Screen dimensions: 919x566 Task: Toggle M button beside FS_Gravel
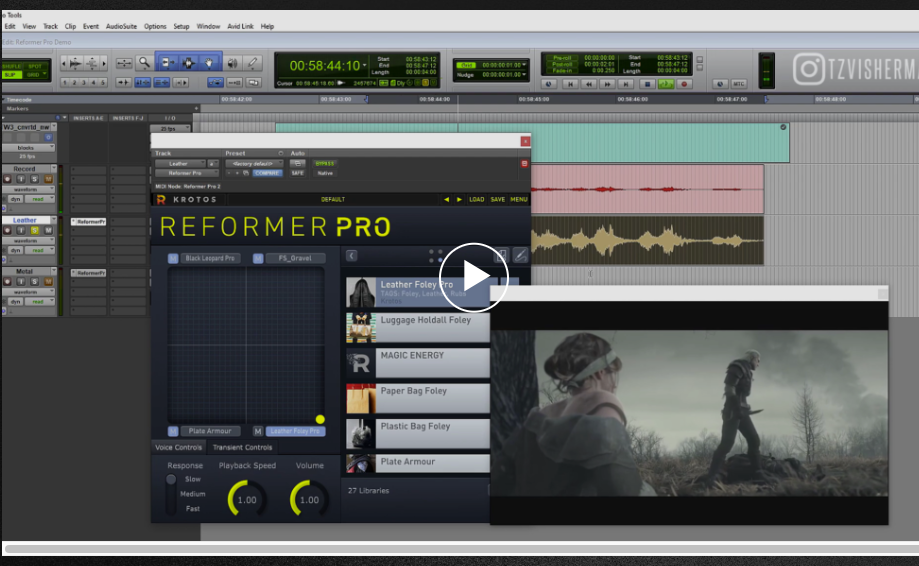258,258
